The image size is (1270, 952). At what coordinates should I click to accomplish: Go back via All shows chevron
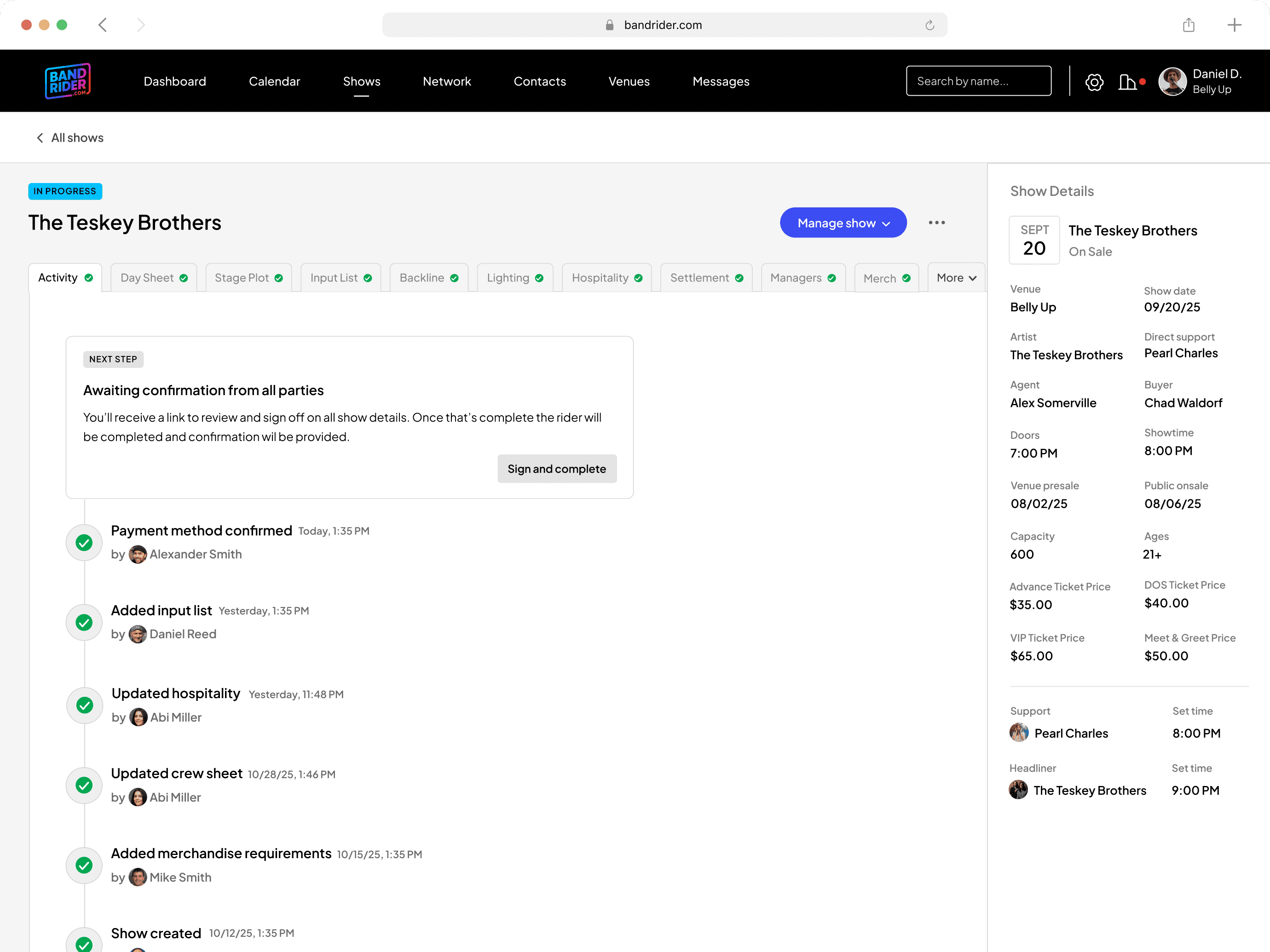pos(40,138)
